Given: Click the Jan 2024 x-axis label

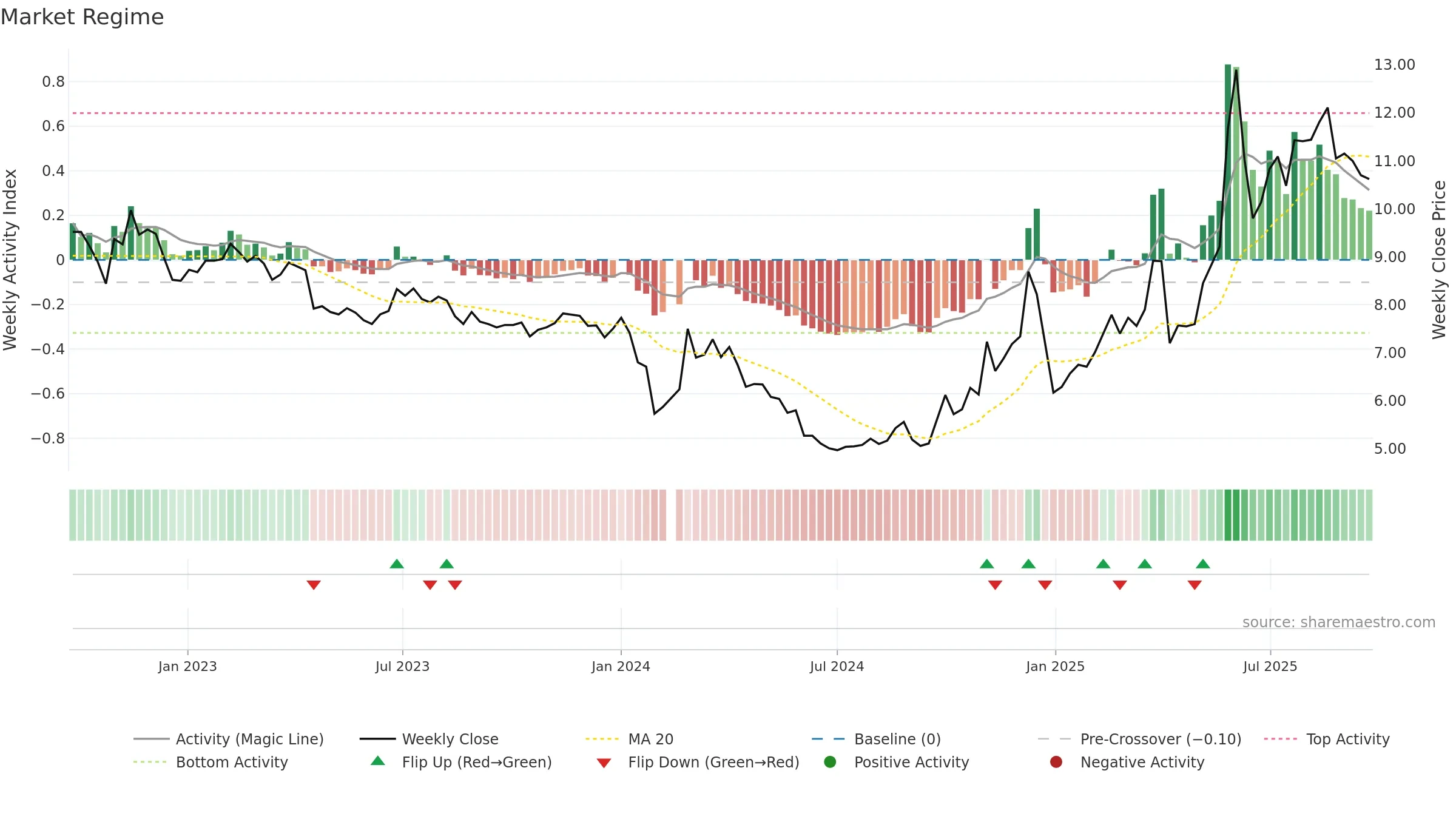Looking at the screenshot, I should click(x=621, y=666).
